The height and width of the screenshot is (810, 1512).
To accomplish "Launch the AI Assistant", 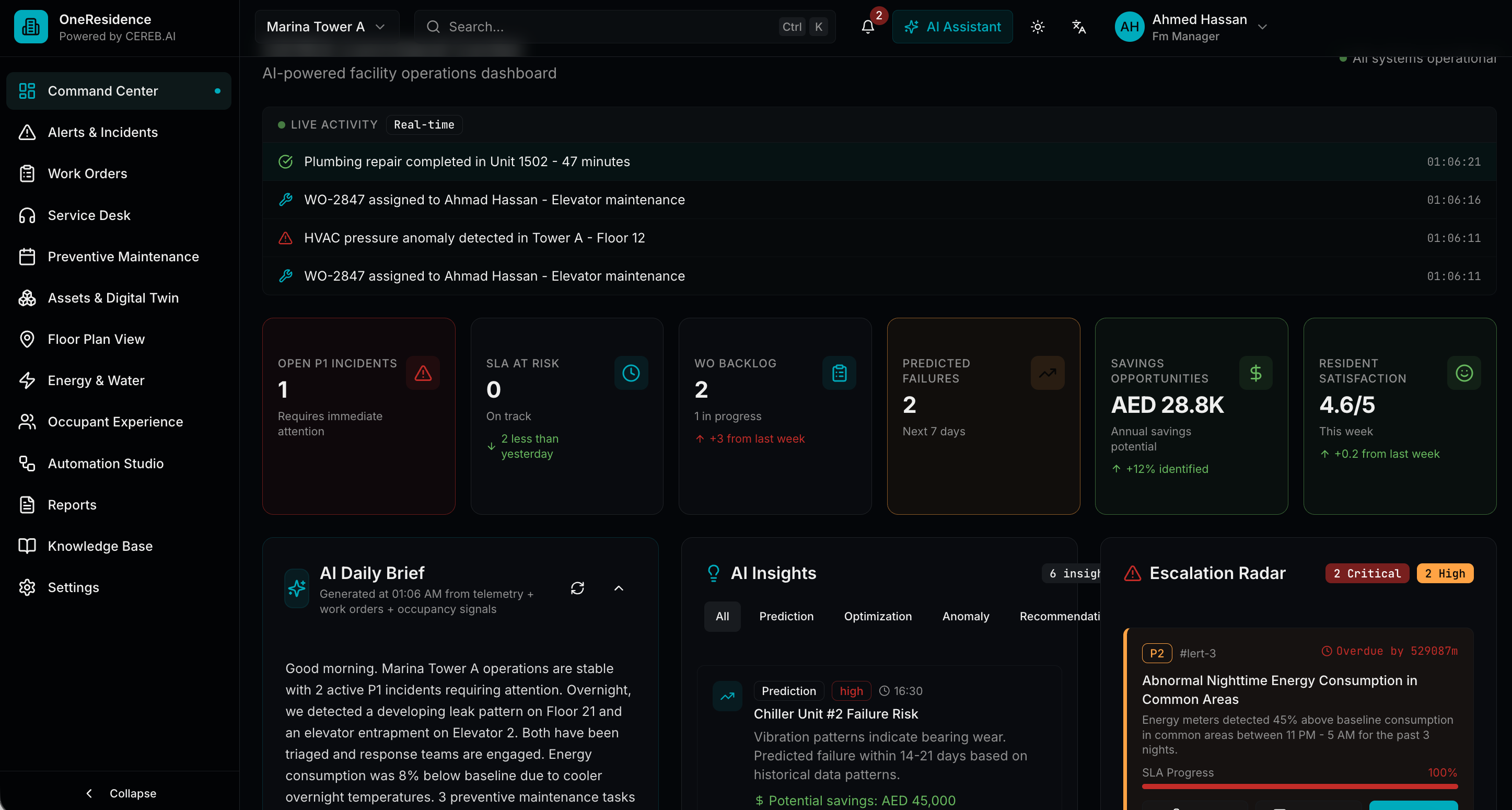I will point(952,27).
